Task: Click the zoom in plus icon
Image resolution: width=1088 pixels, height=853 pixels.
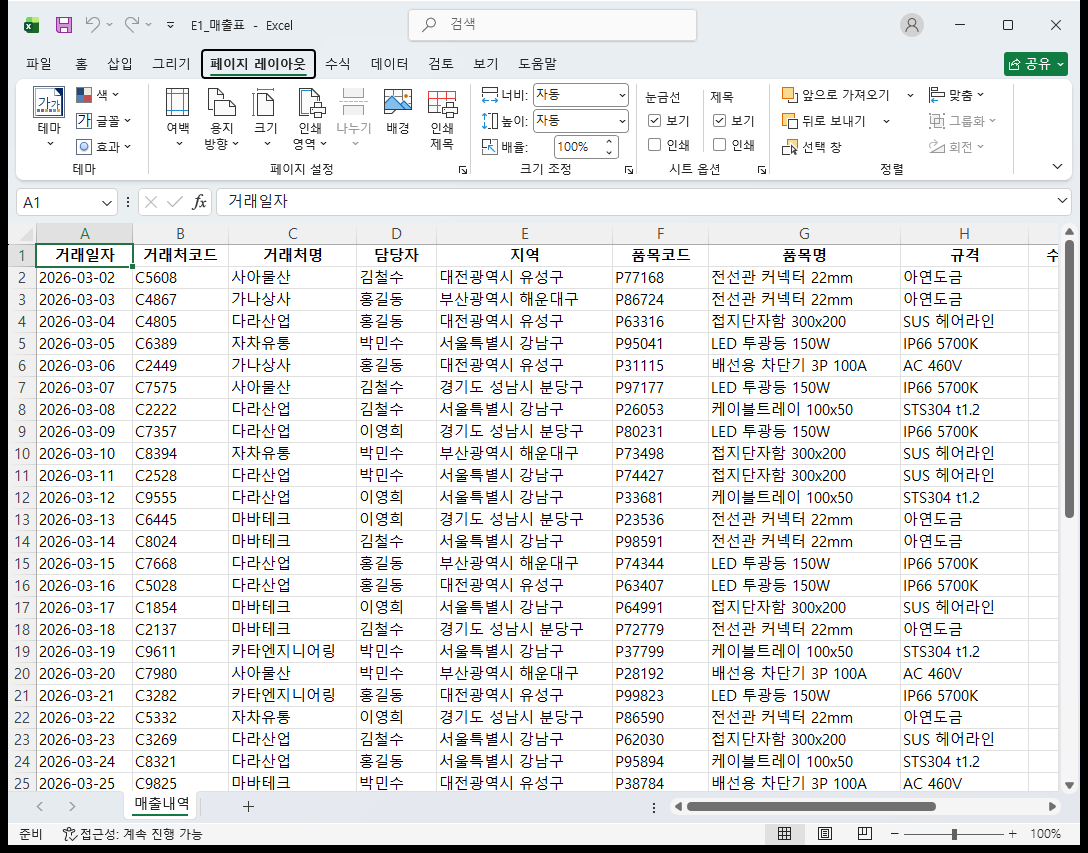Action: coord(1013,834)
